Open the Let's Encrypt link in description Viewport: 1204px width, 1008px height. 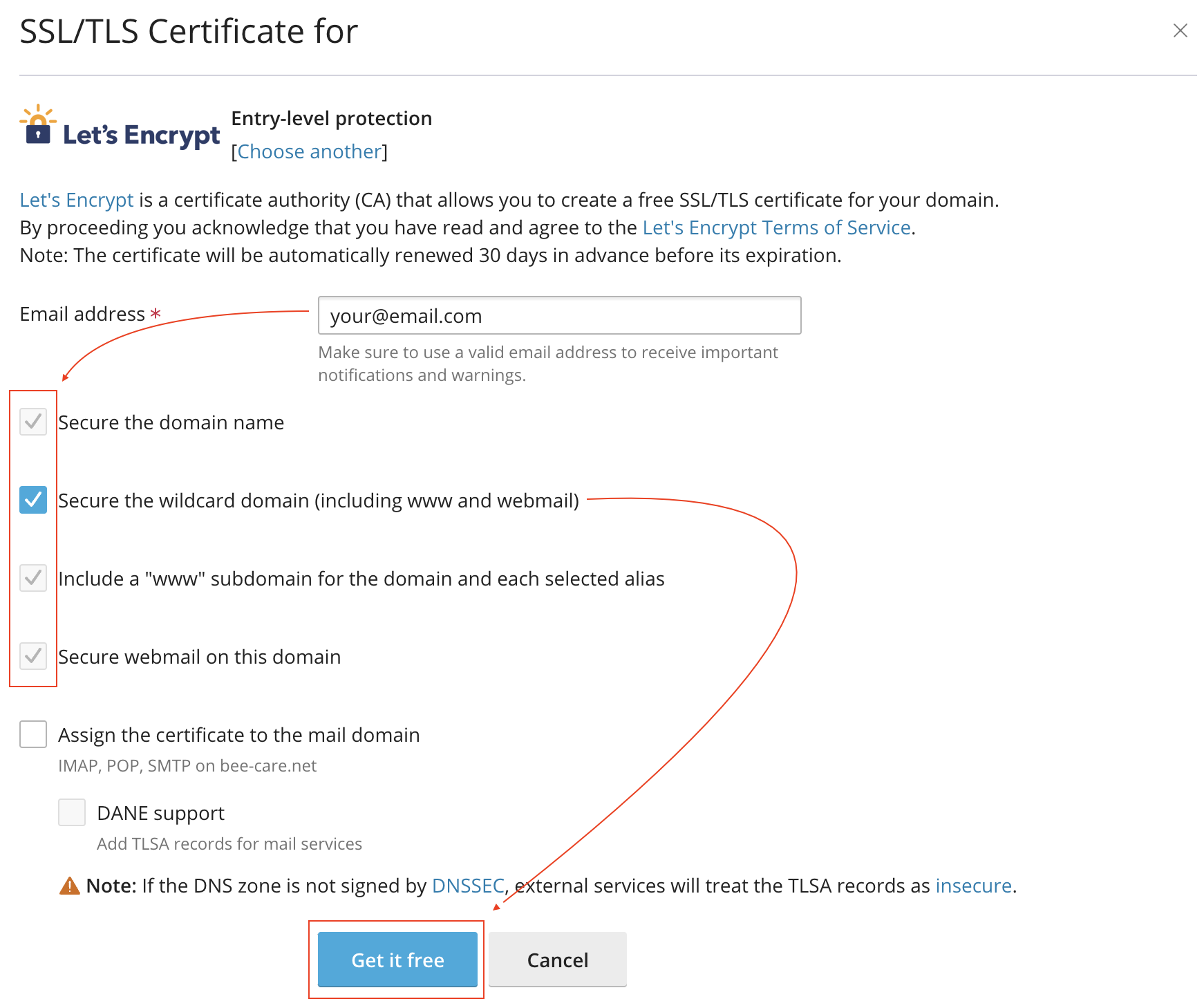coord(76,200)
